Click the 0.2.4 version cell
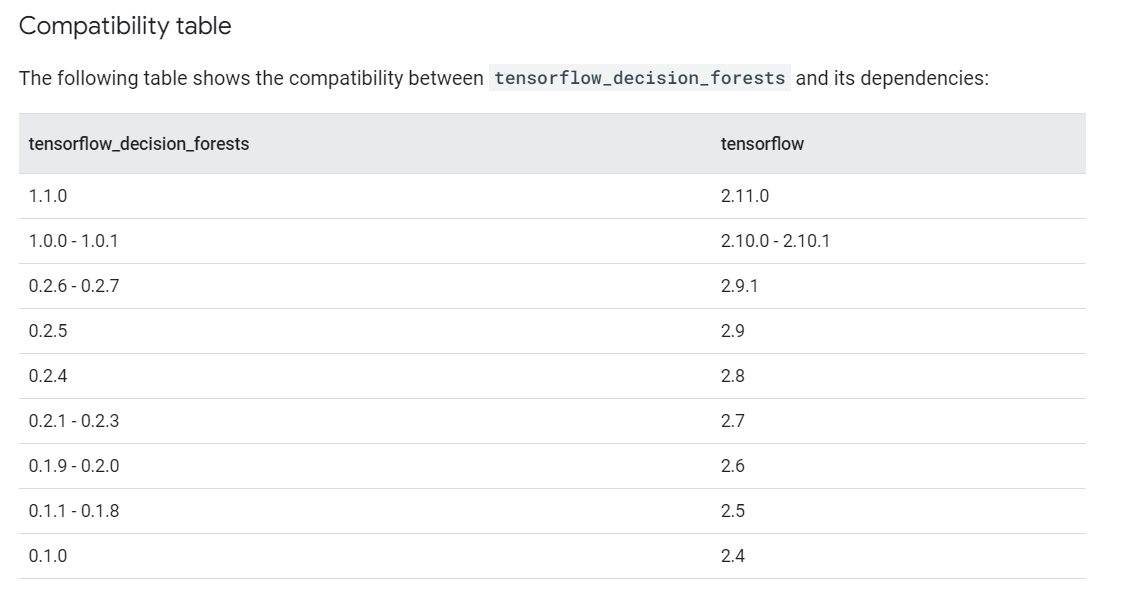1132x599 pixels. pos(48,376)
